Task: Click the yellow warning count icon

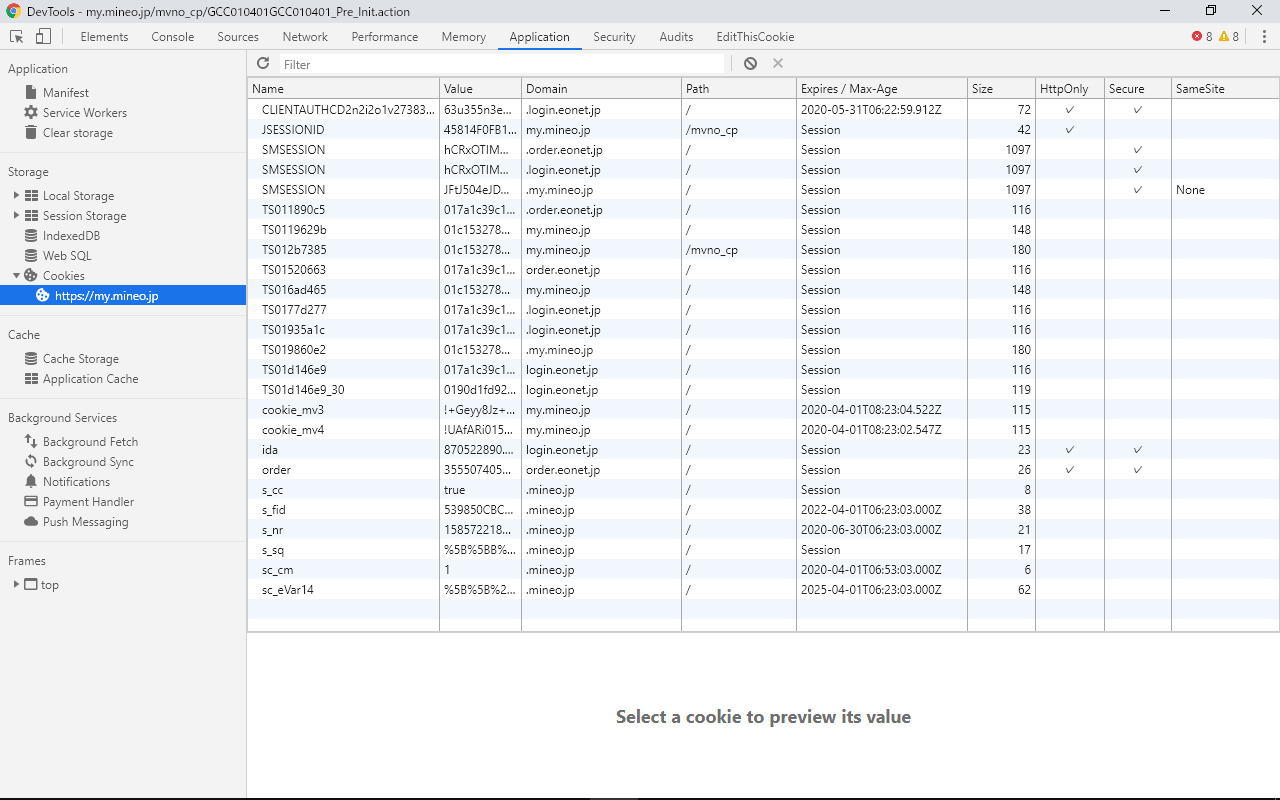Action: pos(1224,37)
